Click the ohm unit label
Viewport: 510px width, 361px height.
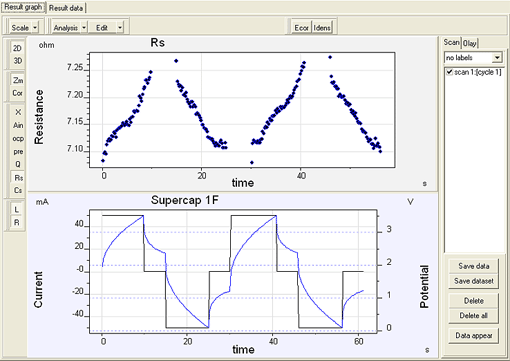46,45
